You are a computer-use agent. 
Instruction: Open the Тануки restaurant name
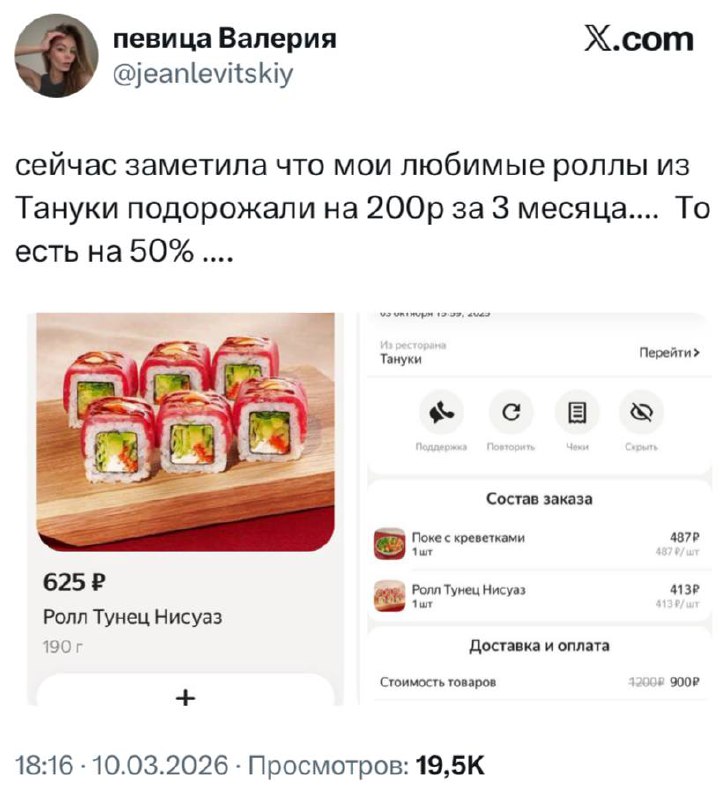pos(401,359)
